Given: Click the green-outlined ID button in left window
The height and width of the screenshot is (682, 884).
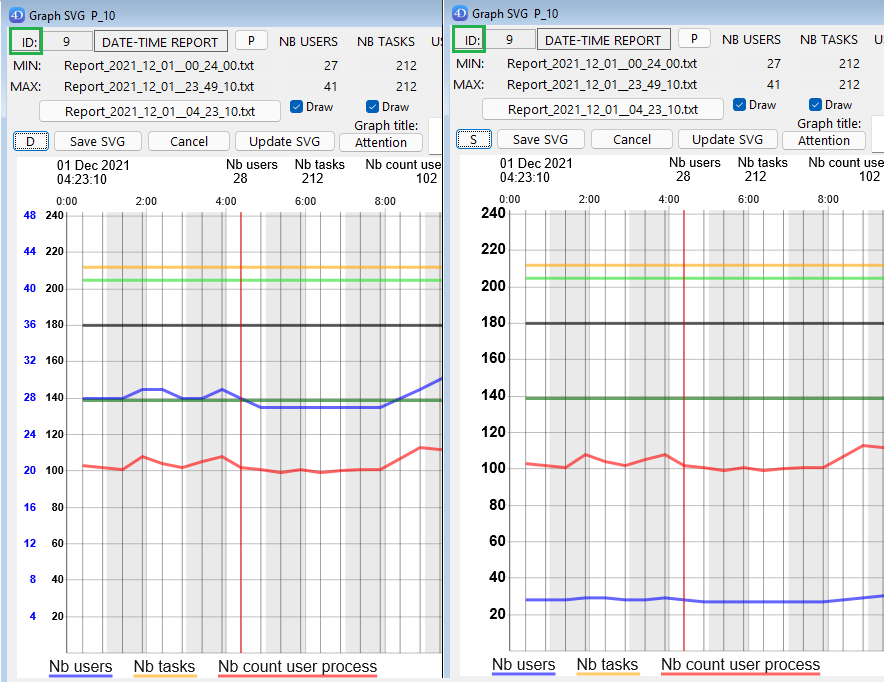Looking at the screenshot, I should click(x=26, y=41).
